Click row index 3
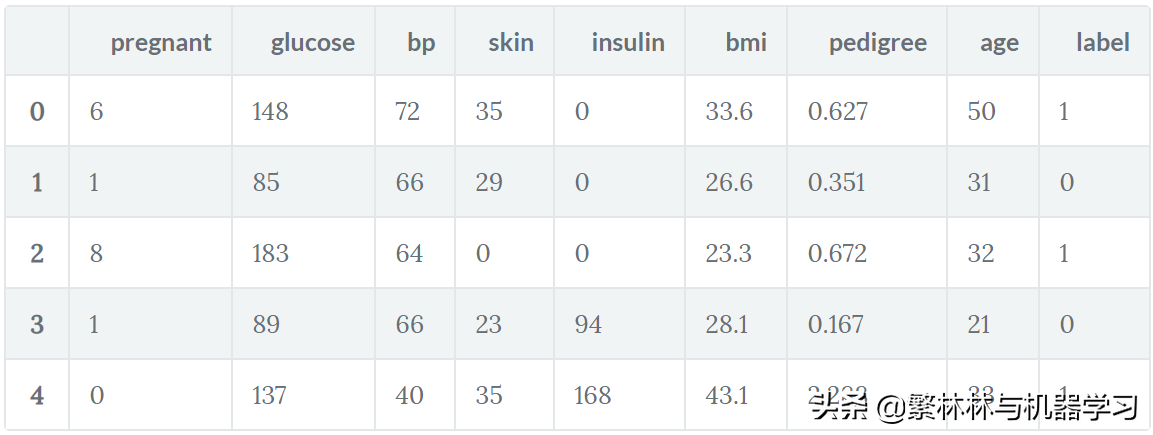Viewport: 1153px width, 435px height. click(x=37, y=325)
